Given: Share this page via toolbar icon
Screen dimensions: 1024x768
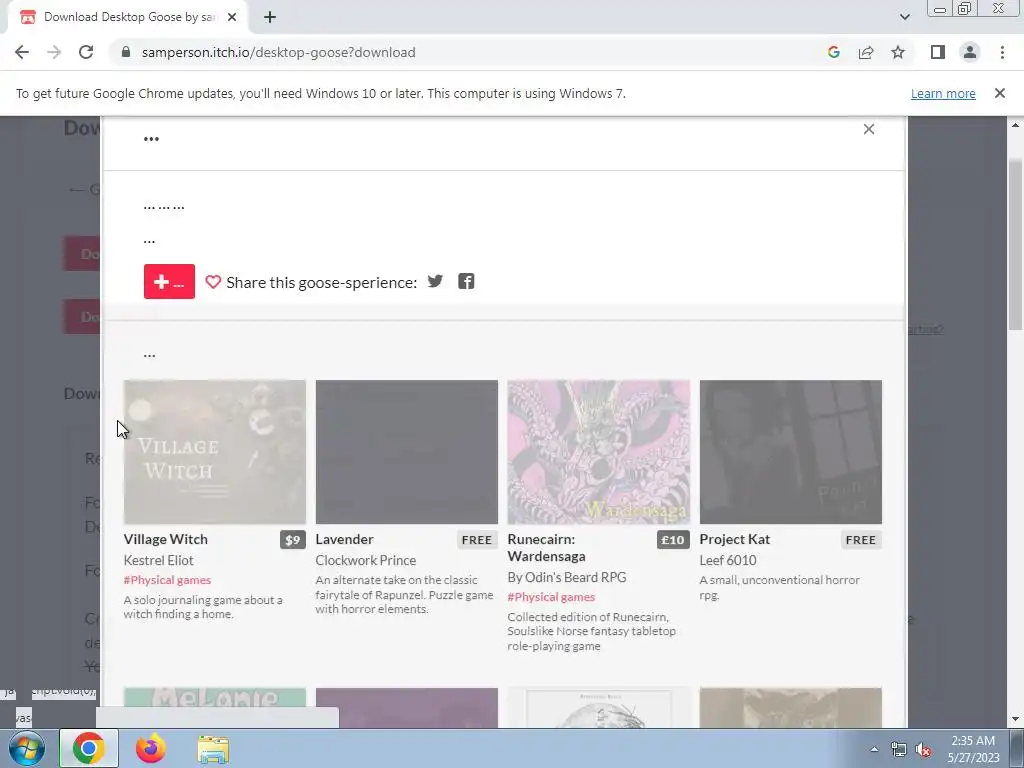Looking at the screenshot, I should [866, 52].
